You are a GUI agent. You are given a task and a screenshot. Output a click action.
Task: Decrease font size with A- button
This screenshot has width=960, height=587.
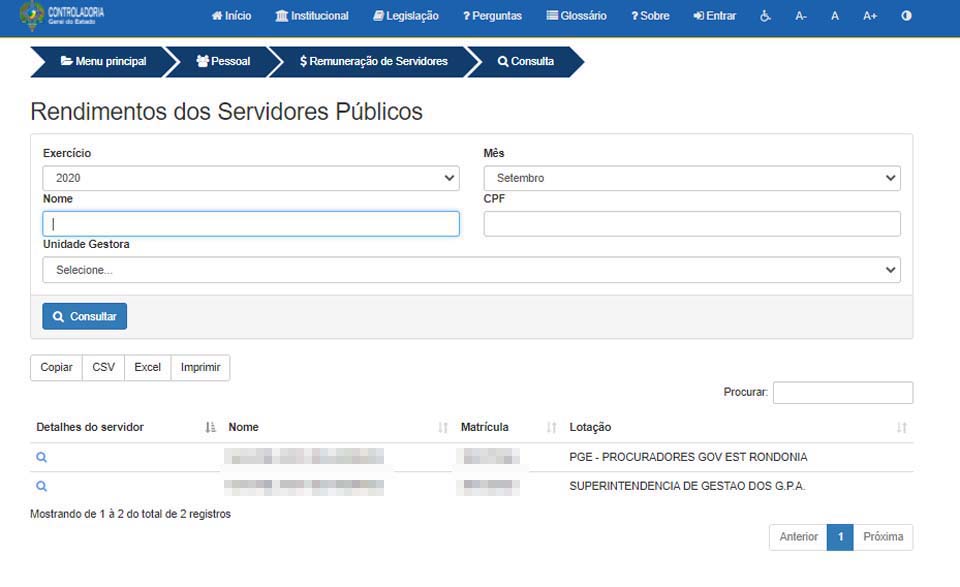pos(801,16)
